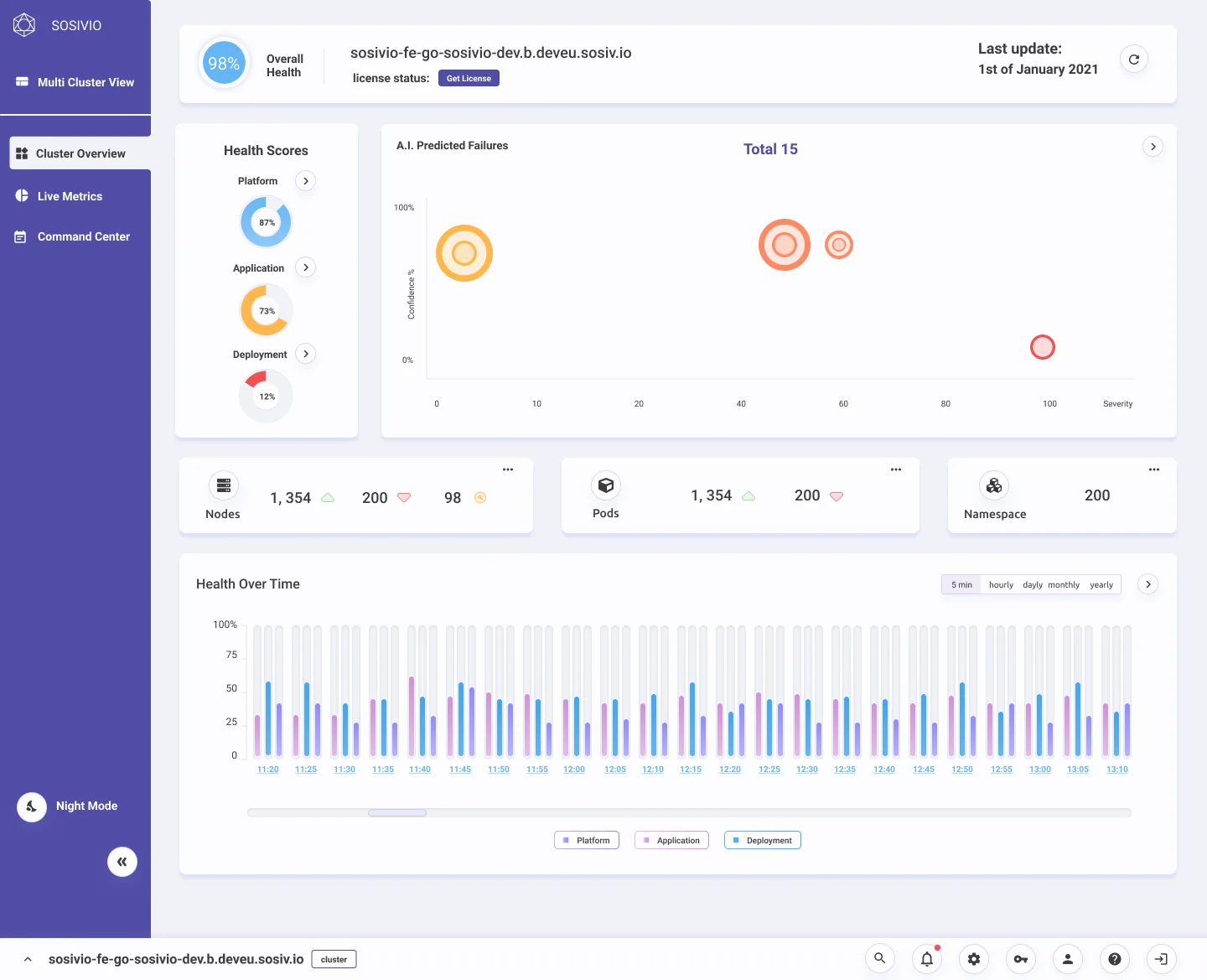Click the SOSIVIO logo icon
Image resolution: width=1207 pixels, height=980 pixels.
tap(24, 25)
